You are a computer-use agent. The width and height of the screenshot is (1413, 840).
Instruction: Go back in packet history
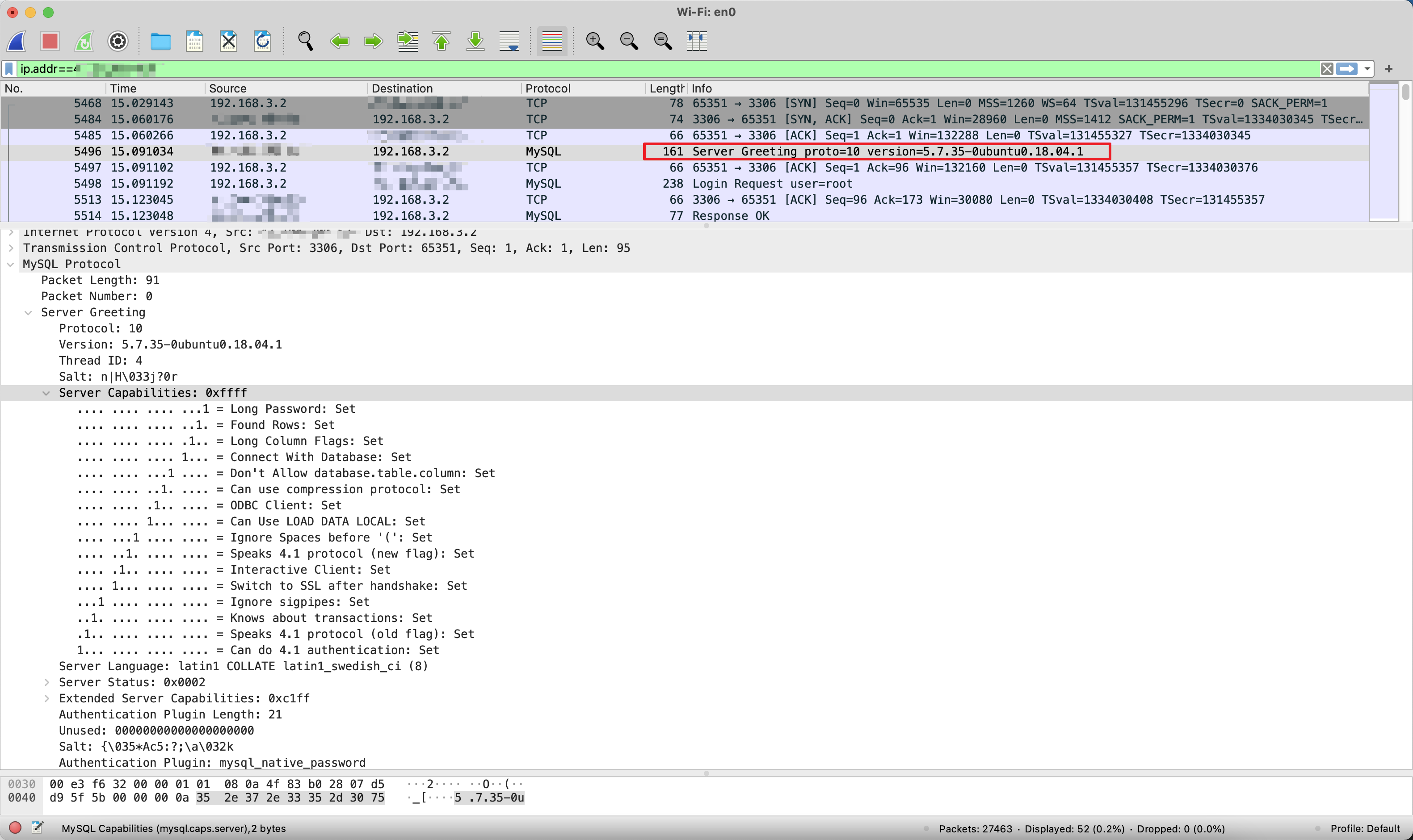(x=340, y=41)
